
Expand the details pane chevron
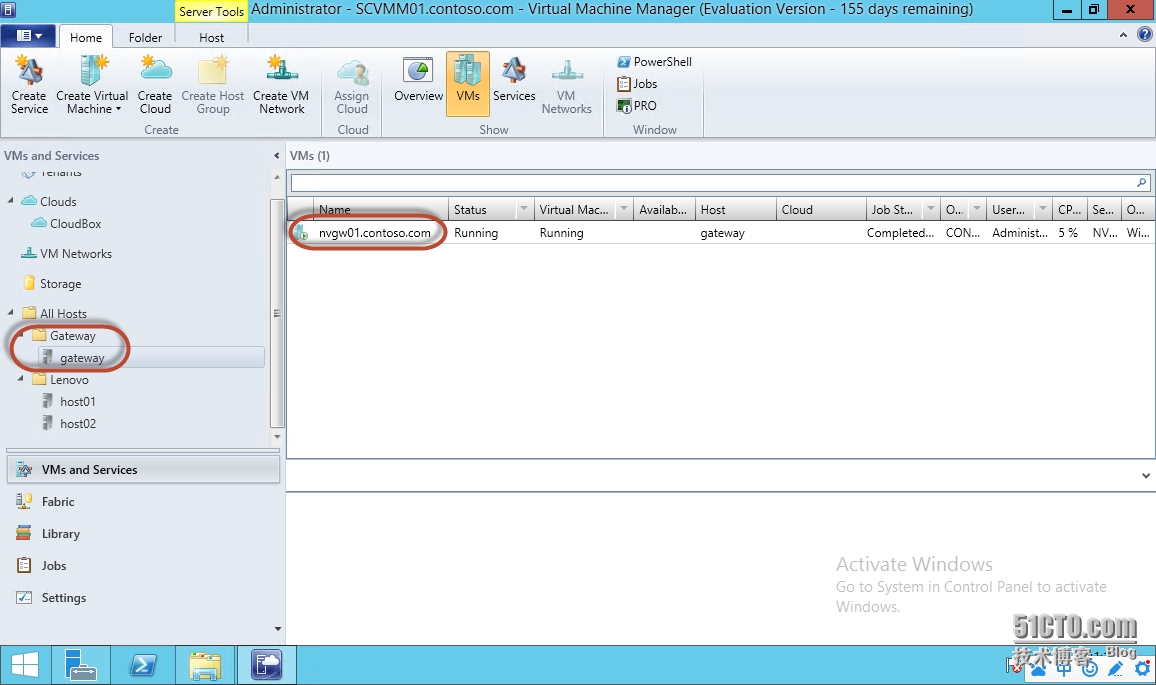tap(1146, 476)
